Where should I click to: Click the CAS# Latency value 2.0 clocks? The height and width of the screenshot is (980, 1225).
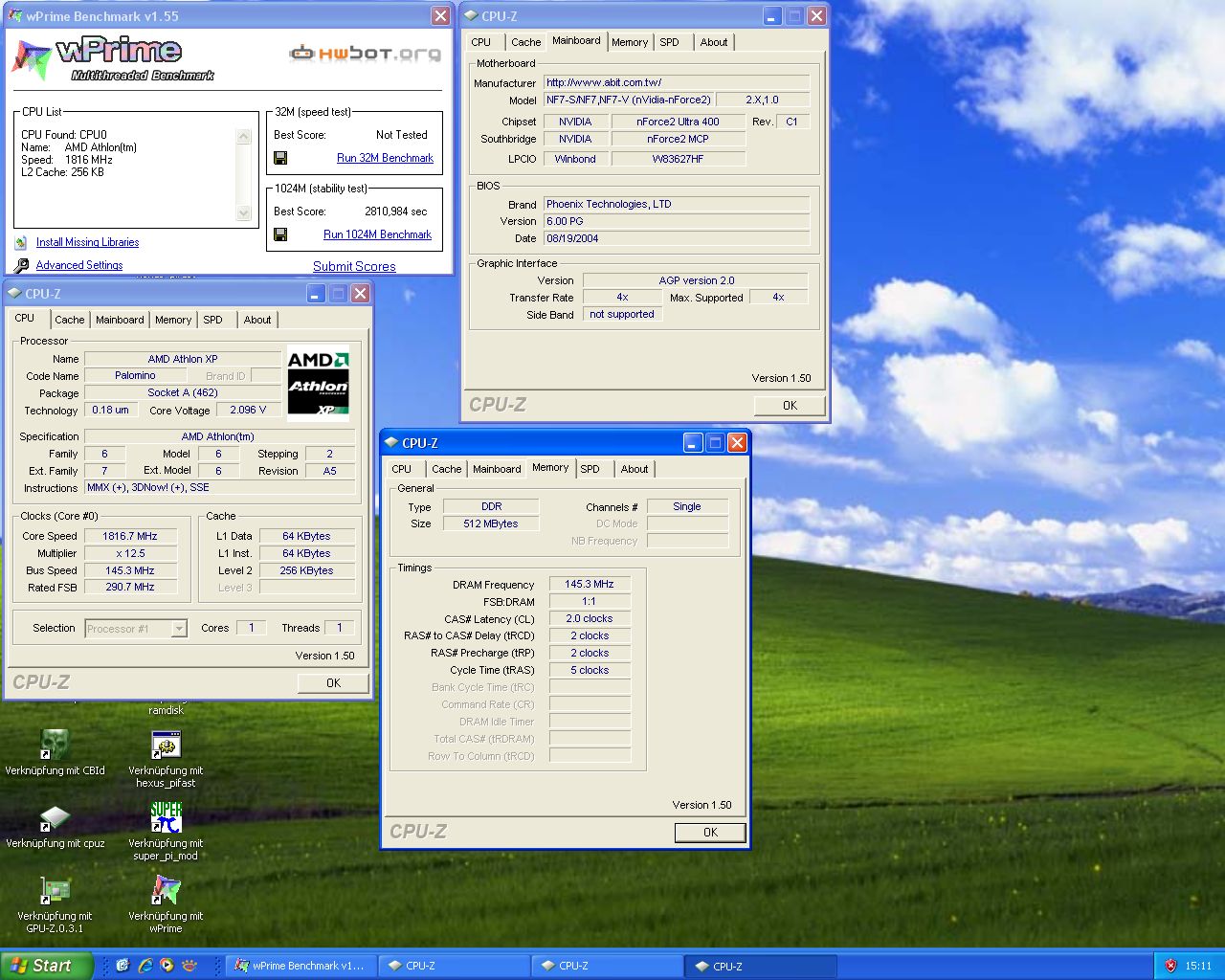(x=590, y=619)
